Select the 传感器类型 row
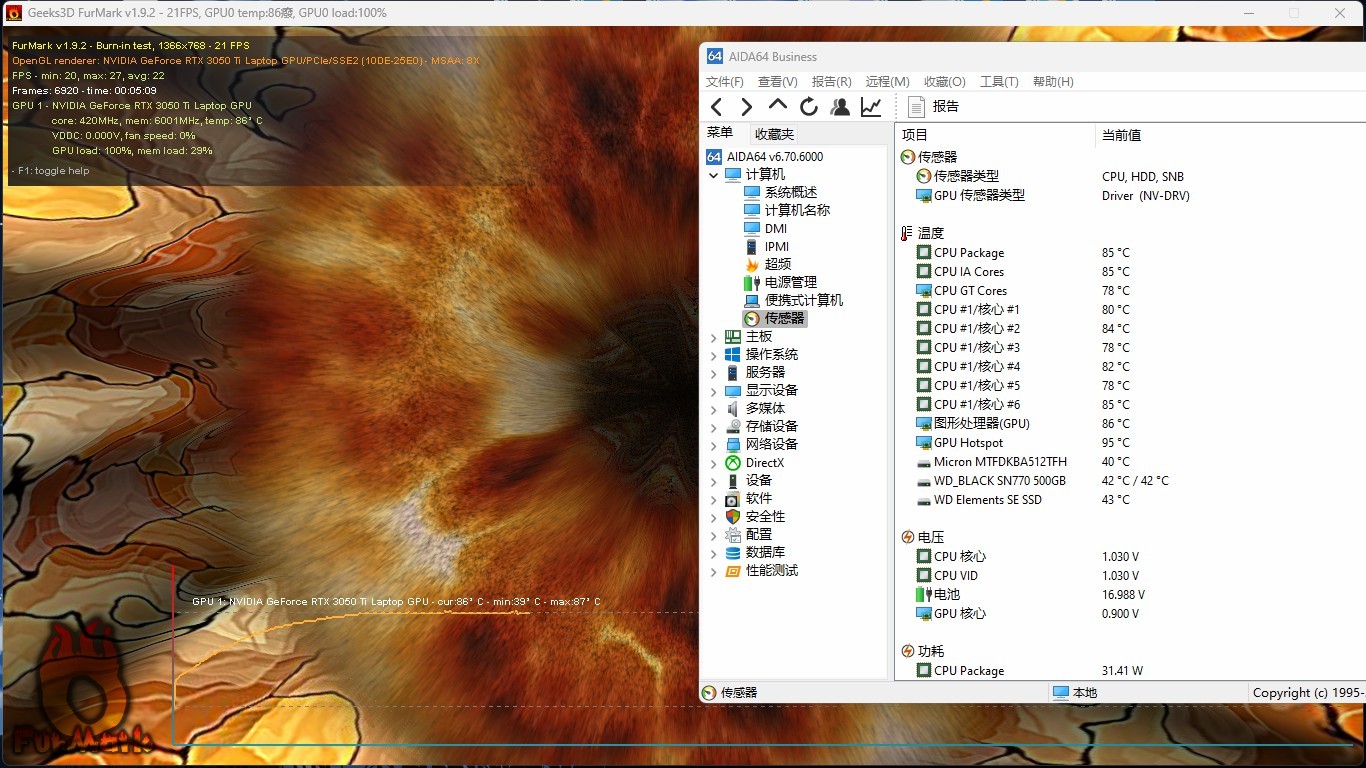 pos(1130,177)
